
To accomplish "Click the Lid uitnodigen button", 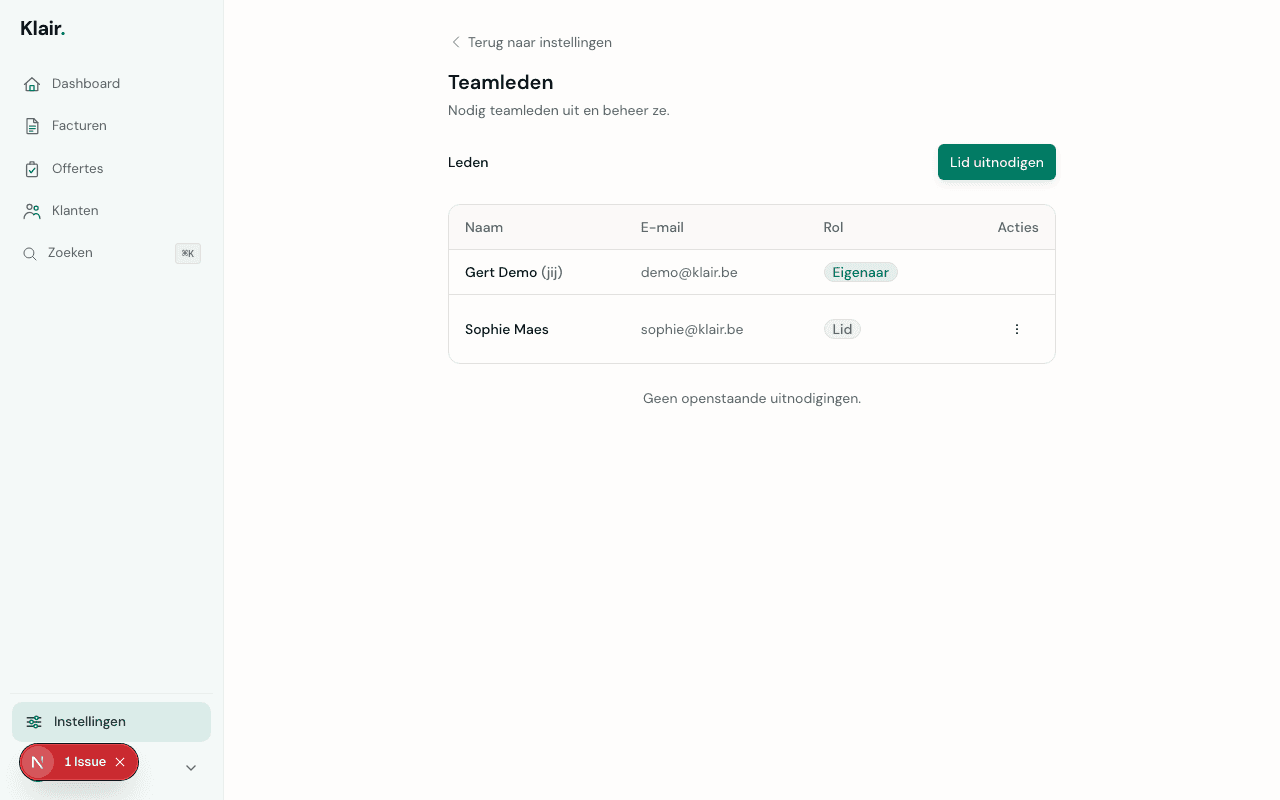I will click(x=996, y=162).
